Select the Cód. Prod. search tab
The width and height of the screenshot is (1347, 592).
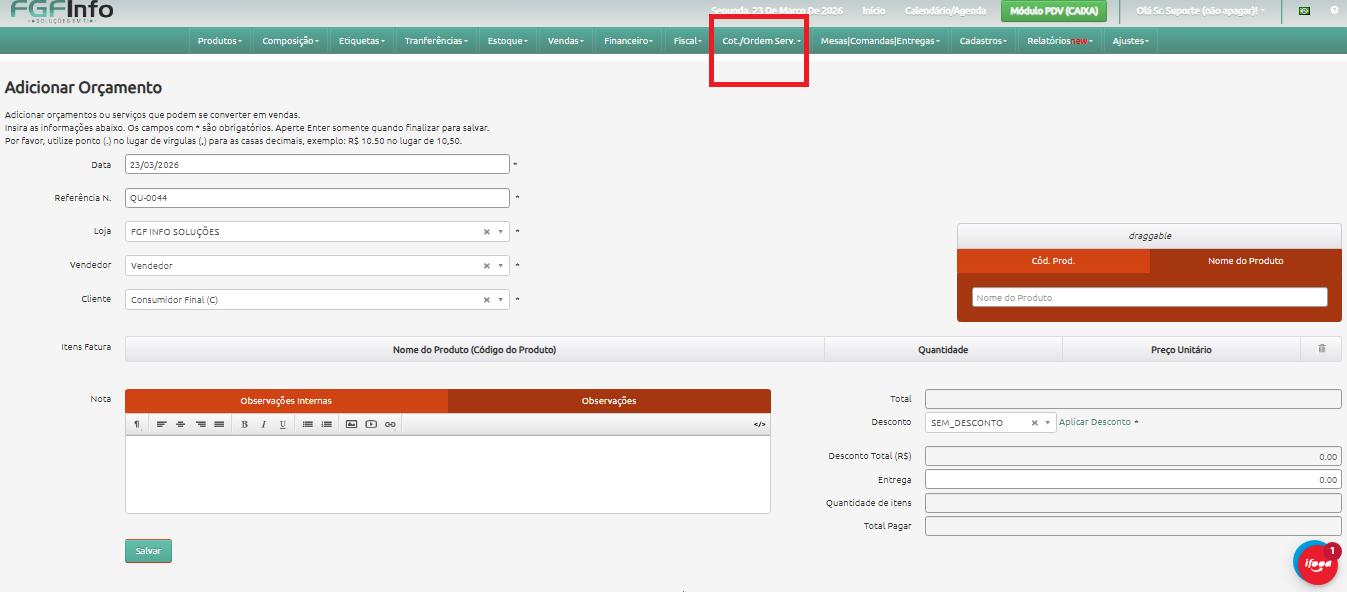pos(1053,261)
